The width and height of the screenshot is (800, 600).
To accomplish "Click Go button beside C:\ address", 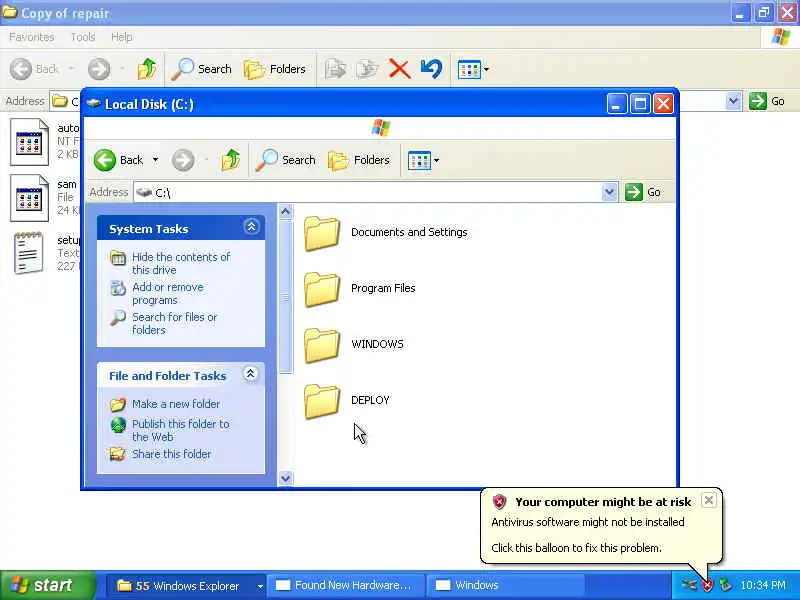I will pos(643,192).
